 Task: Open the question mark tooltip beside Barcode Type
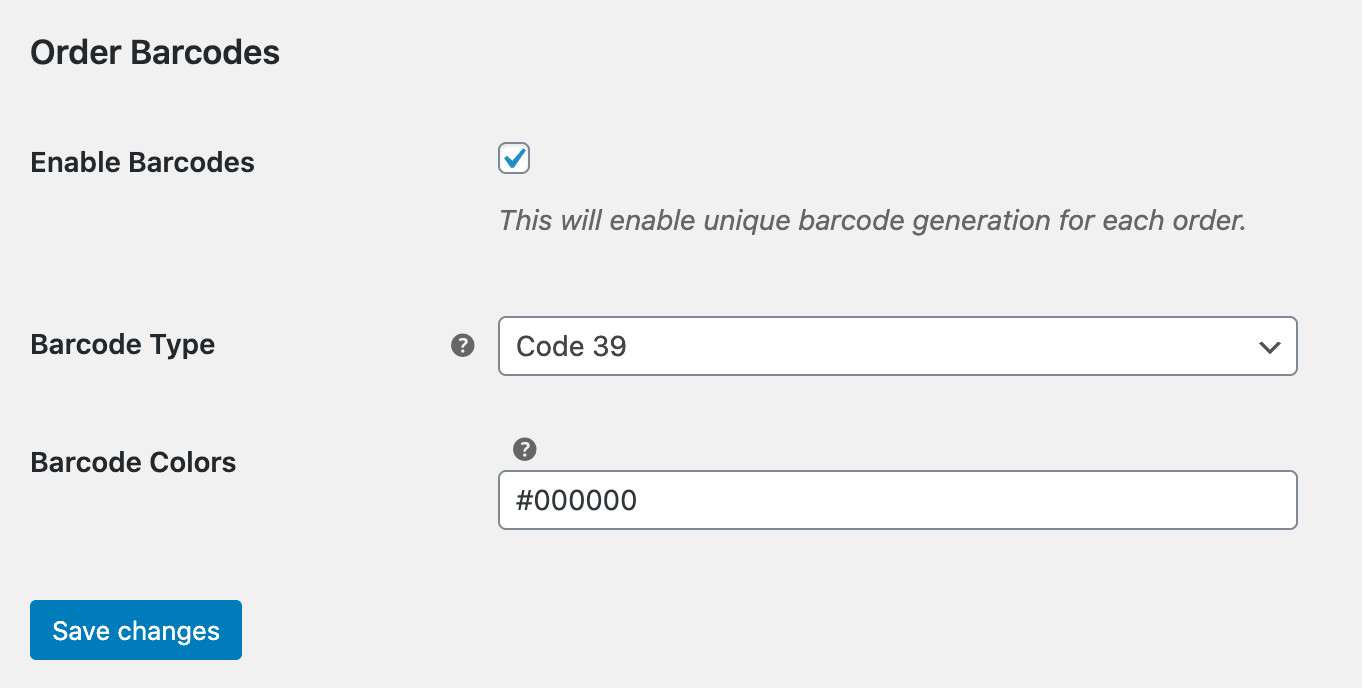[461, 345]
